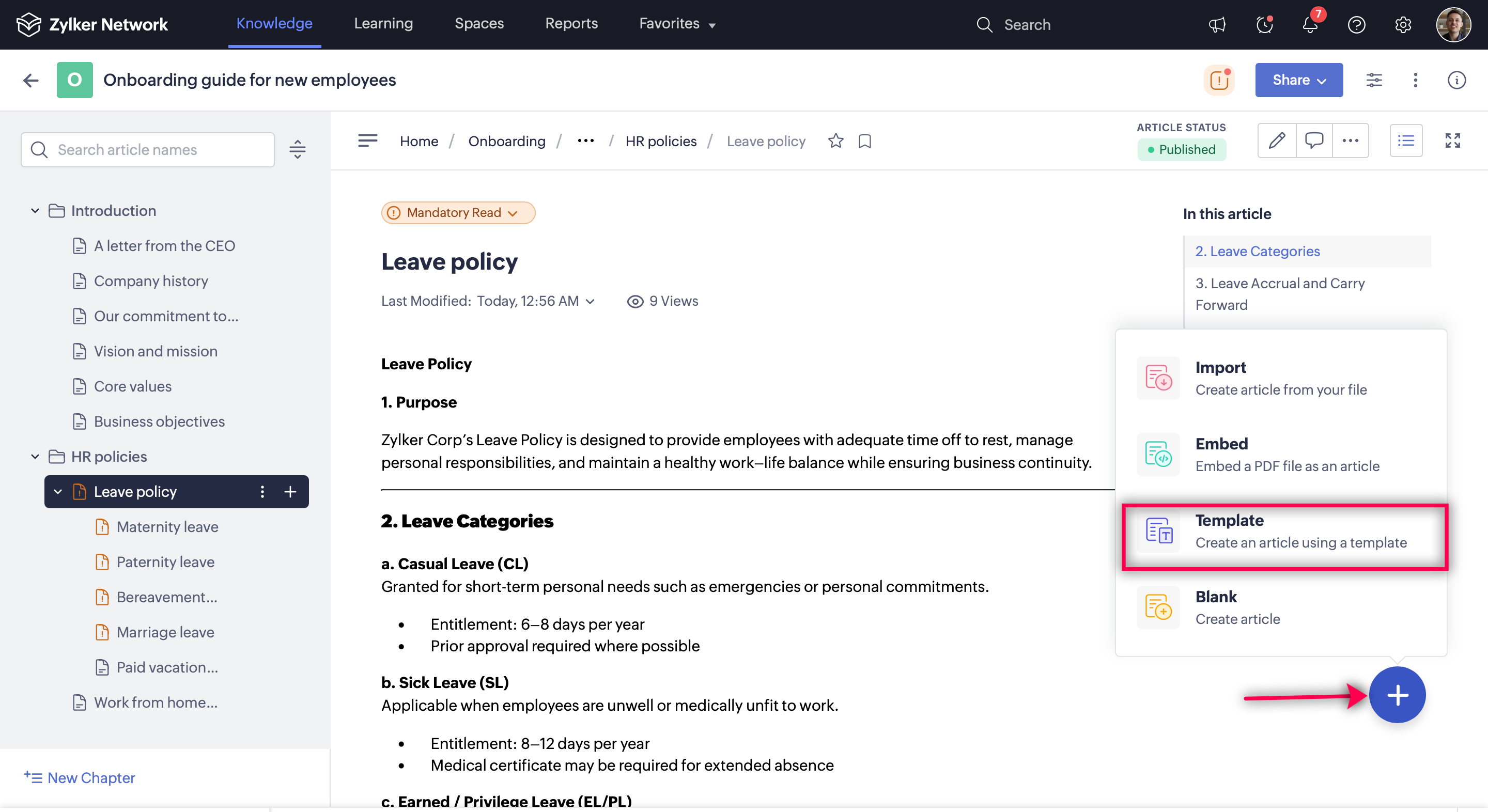Switch to the Learning tab
The width and height of the screenshot is (1488, 812).
[x=383, y=24]
